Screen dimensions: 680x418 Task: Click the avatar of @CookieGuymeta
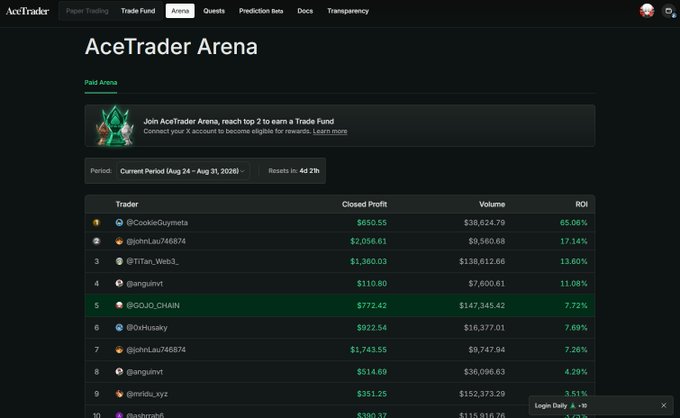(x=119, y=222)
